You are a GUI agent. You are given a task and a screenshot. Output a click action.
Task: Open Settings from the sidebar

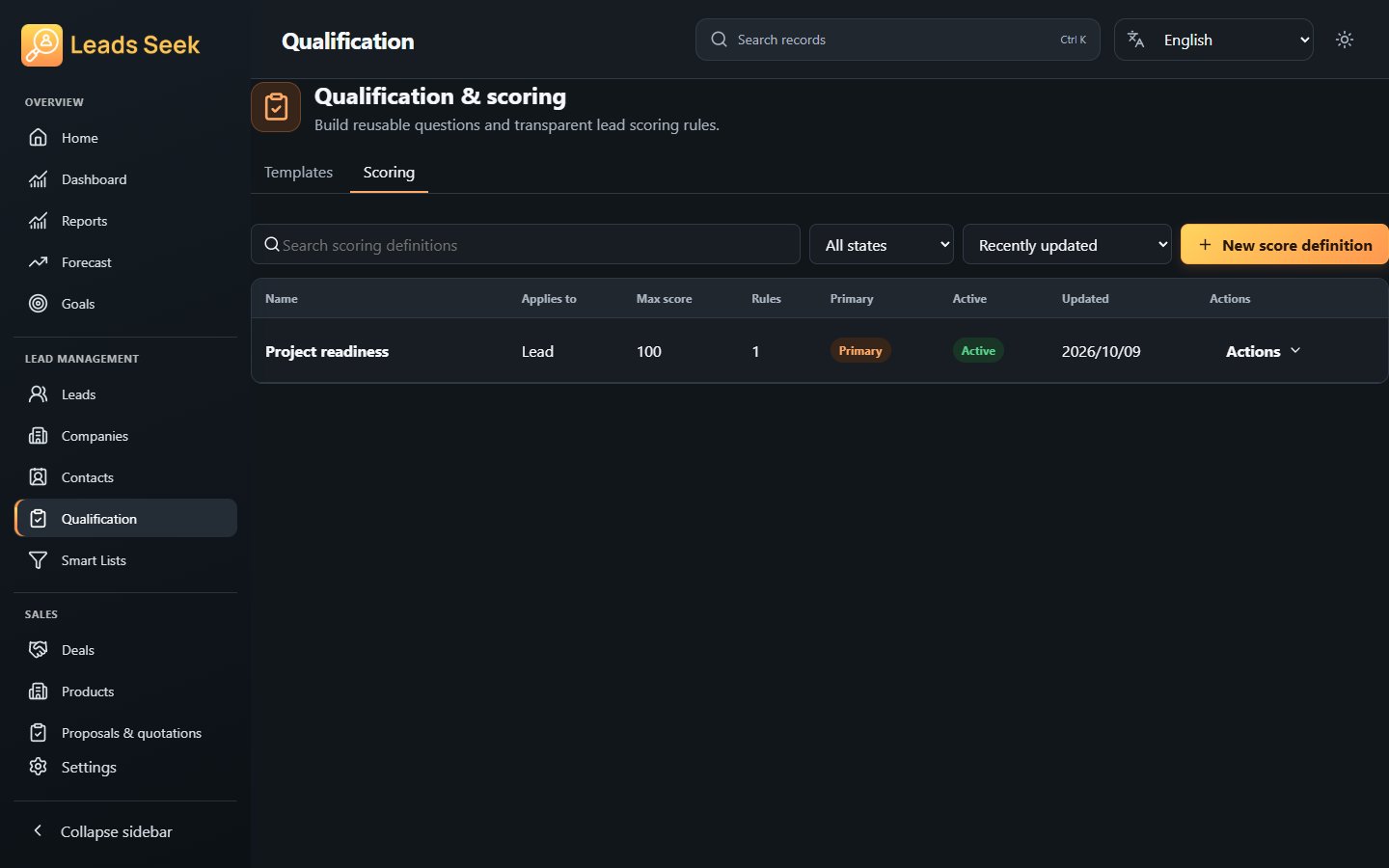click(125, 767)
